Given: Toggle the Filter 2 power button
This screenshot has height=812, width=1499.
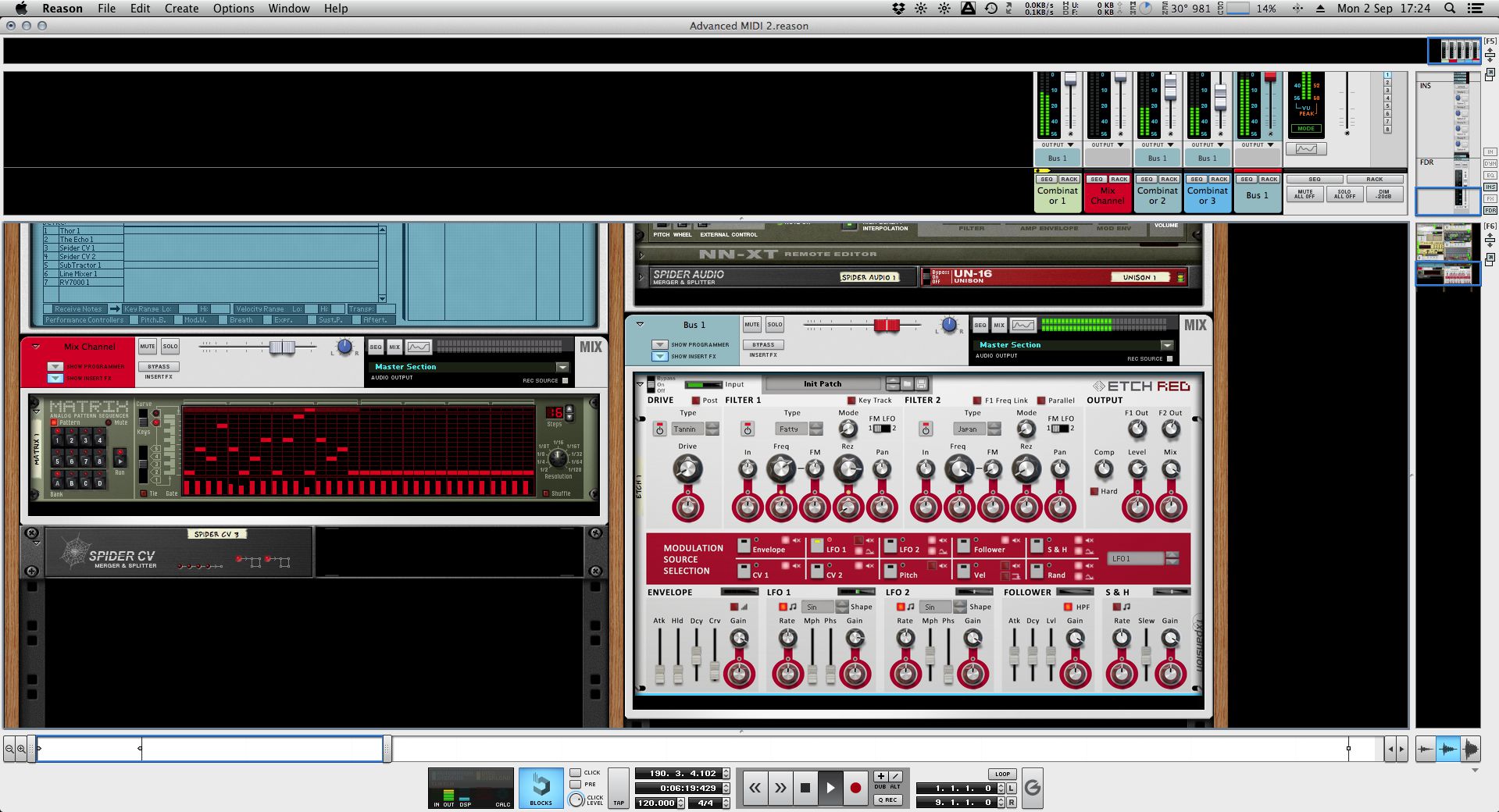Looking at the screenshot, I should (x=926, y=429).
